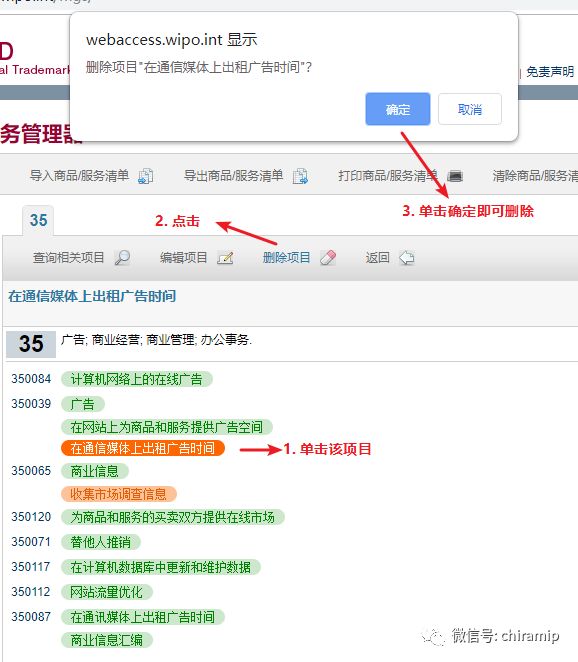Click 删除项目 label
The height and width of the screenshot is (662, 578).
(287, 258)
